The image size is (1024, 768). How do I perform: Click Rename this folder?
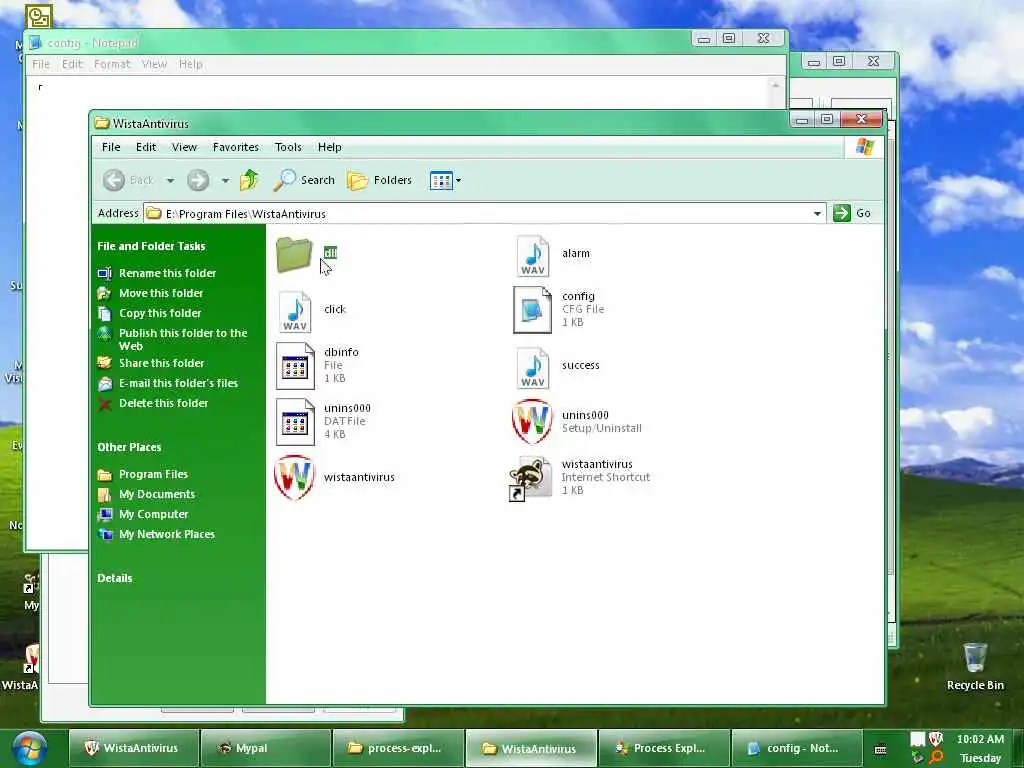167,273
